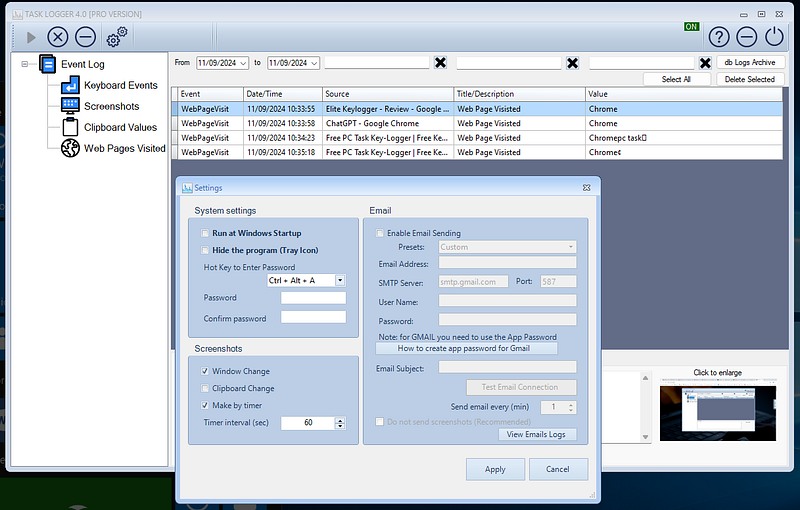The image size is (800, 510).
Task: Click the first filter text field
Action: [377, 62]
